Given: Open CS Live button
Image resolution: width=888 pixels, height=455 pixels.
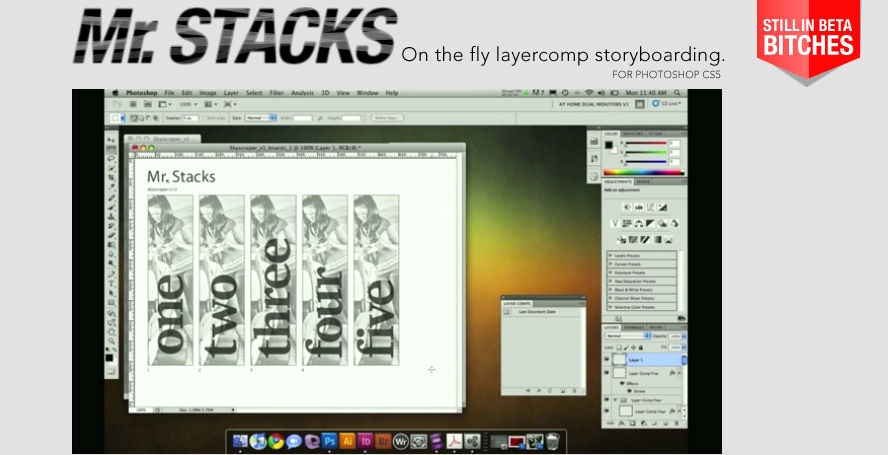Looking at the screenshot, I should click(667, 104).
